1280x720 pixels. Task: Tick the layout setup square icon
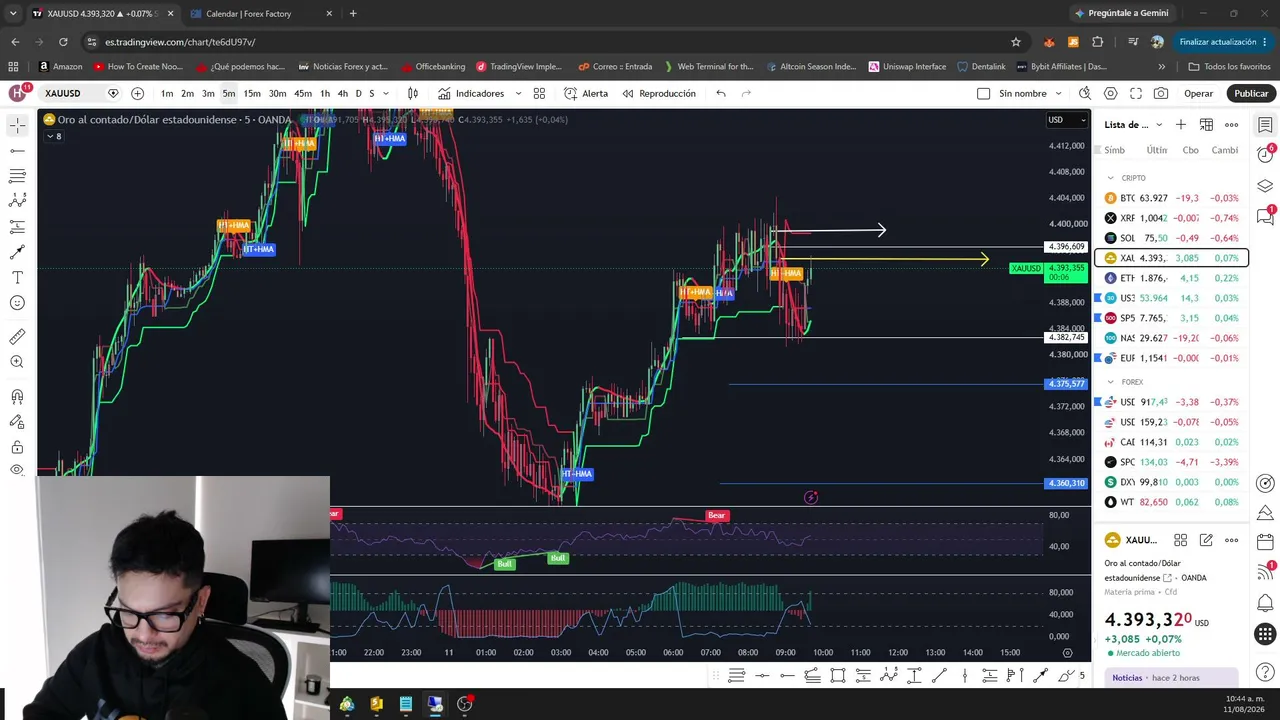pyautogui.click(x=983, y=93)
